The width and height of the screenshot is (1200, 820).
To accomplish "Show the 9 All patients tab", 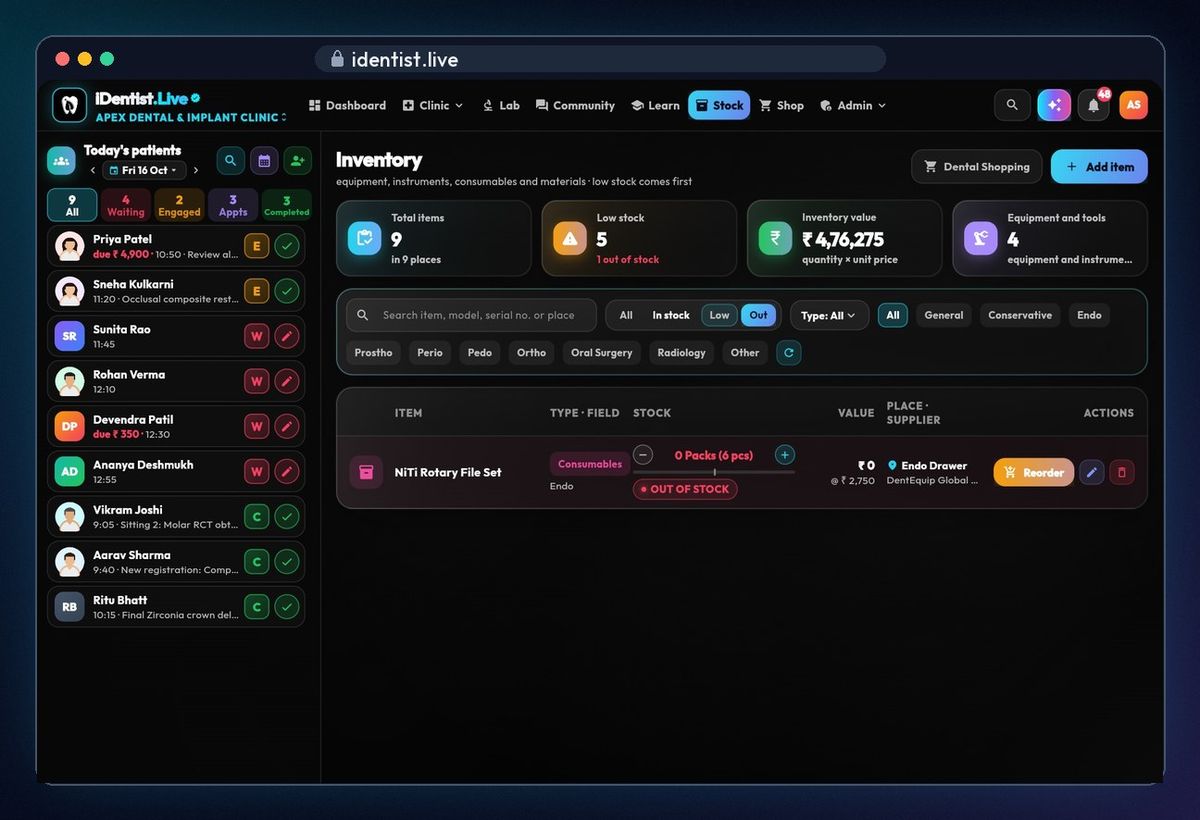I will click(72, 205).
